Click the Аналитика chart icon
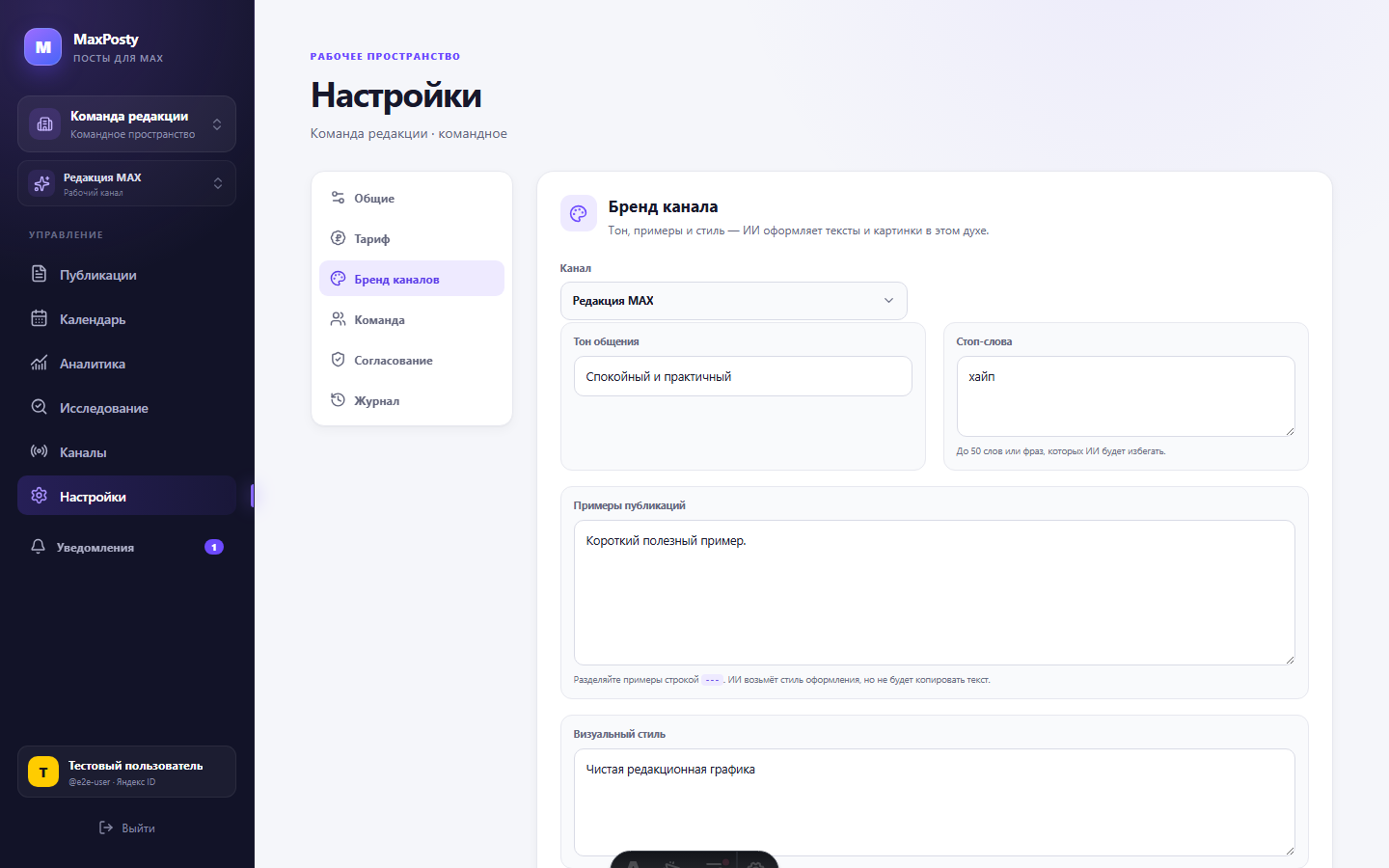 [39, 363]
